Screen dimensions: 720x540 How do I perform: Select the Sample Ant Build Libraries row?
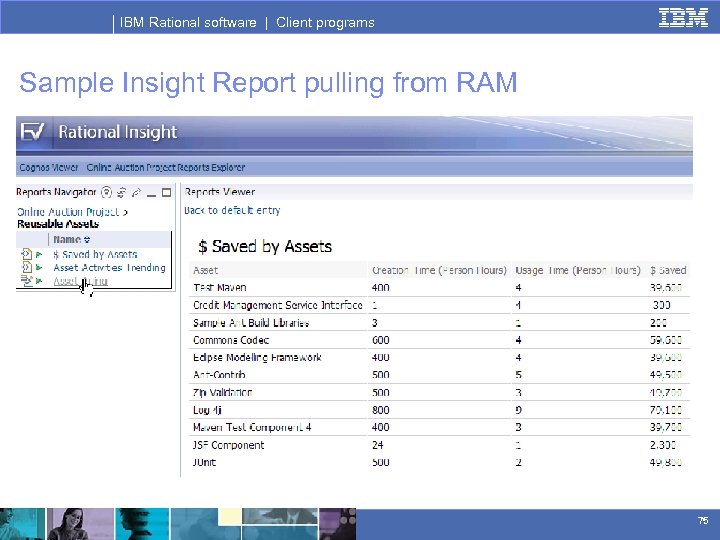tap(439, 322)
